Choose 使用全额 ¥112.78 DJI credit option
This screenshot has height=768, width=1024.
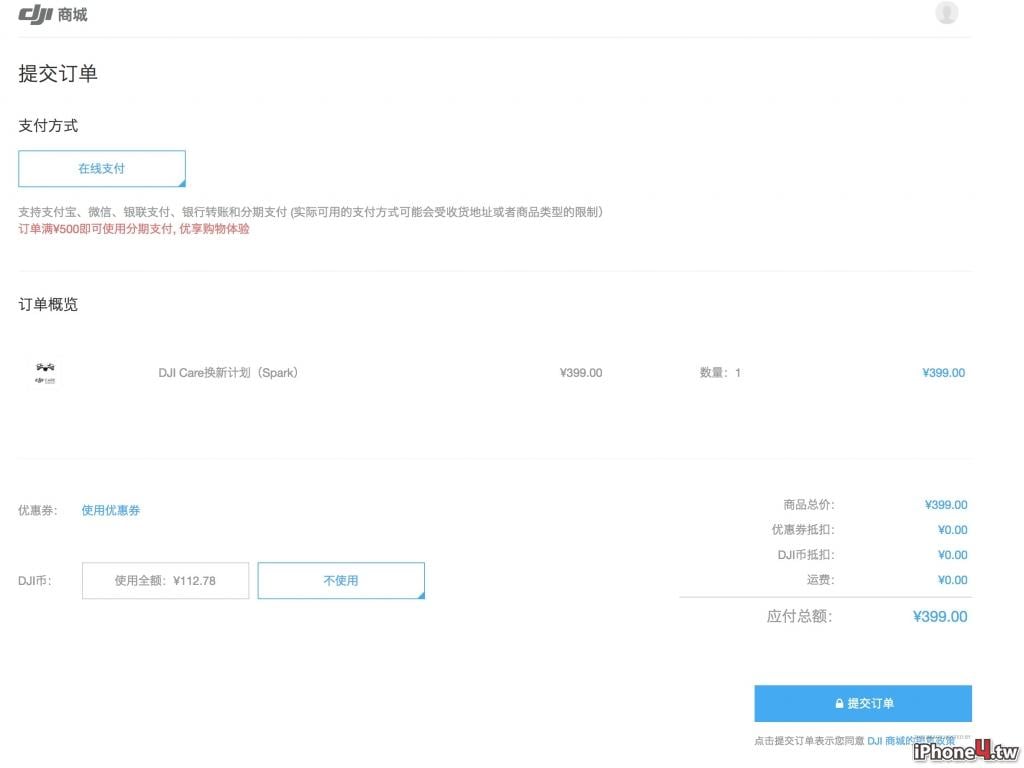point(165,581)
